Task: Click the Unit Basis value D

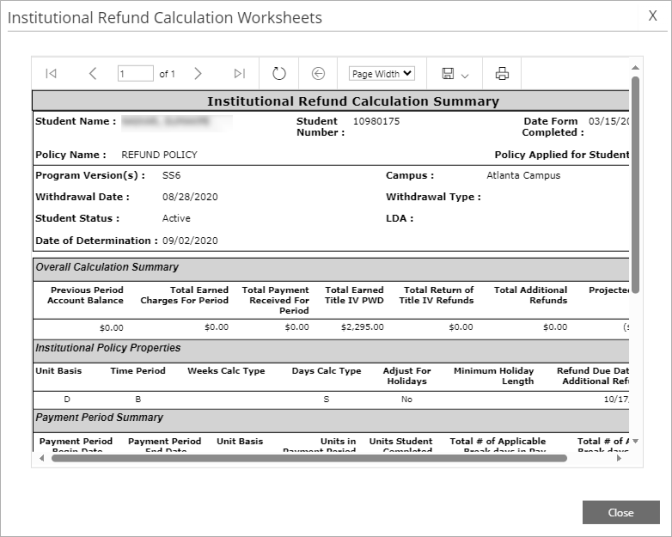Action: (67, 399)
